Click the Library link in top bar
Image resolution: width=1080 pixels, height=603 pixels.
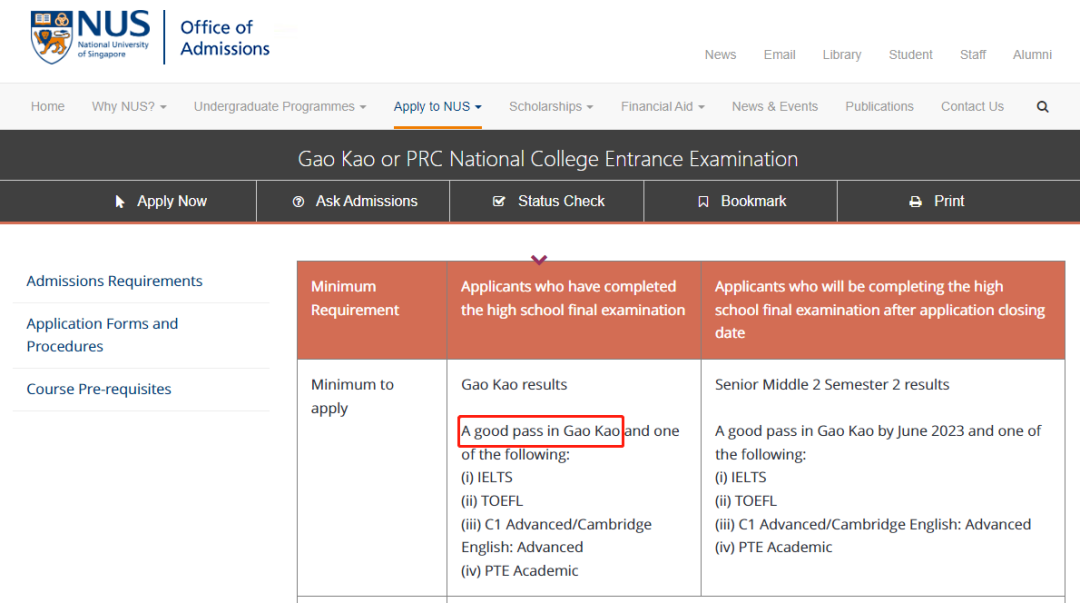coord(841,55)
